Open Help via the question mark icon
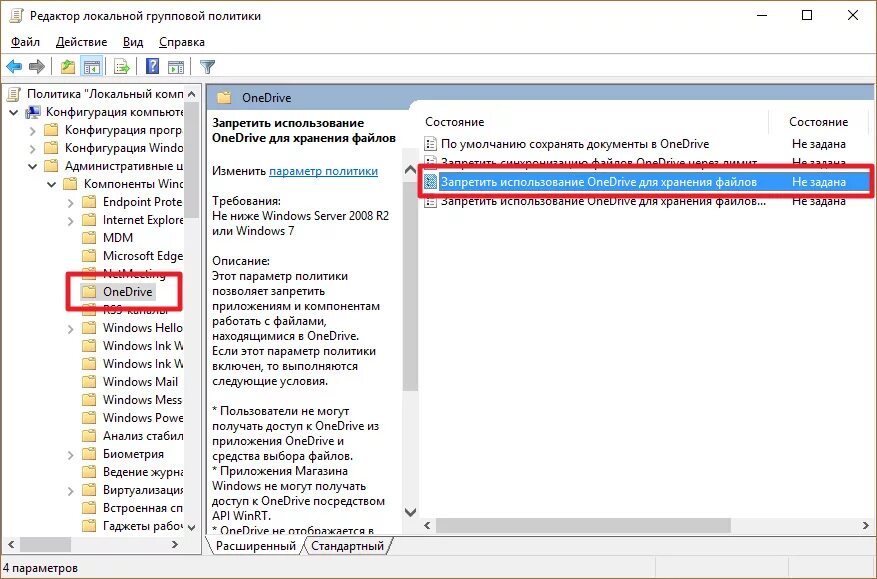Screen dimensions: 877x579 tap(152, 67)
